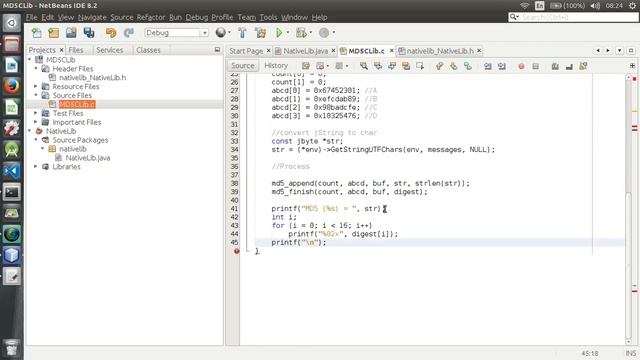Click the globe platform toolbar icon

[220, 33]
